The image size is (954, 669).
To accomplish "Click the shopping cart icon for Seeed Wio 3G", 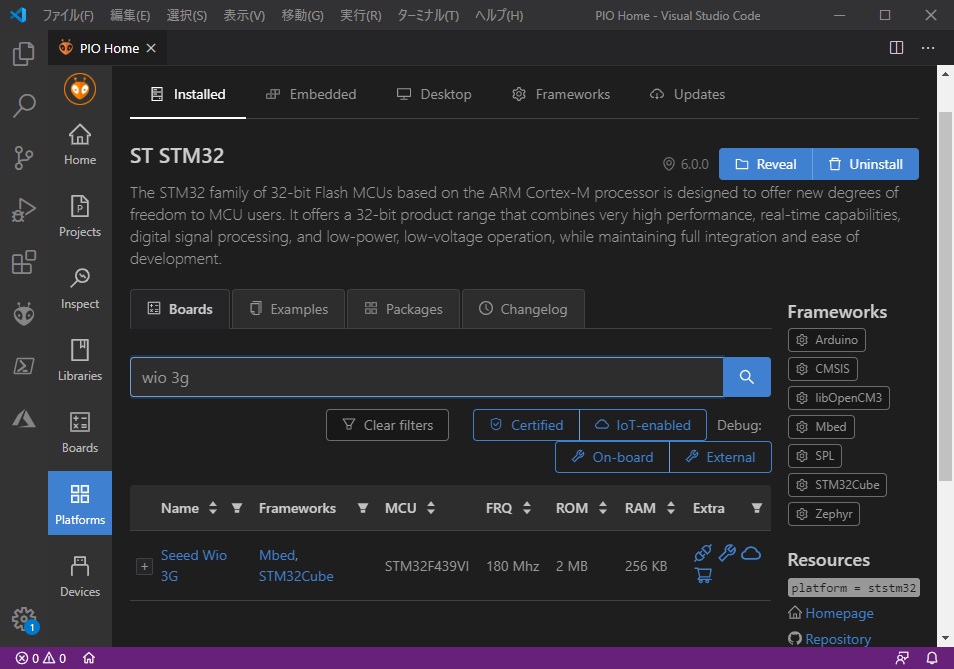I will tap(703, 575).
